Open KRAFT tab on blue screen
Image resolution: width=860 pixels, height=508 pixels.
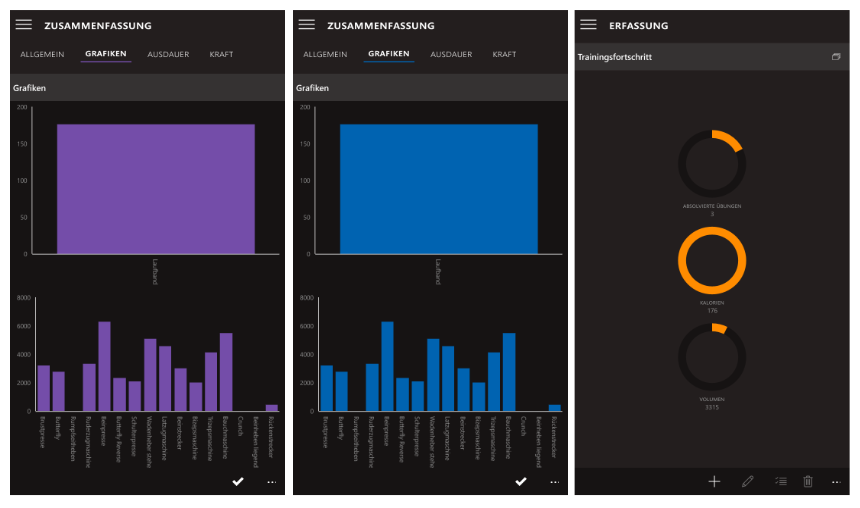[505, 54]
